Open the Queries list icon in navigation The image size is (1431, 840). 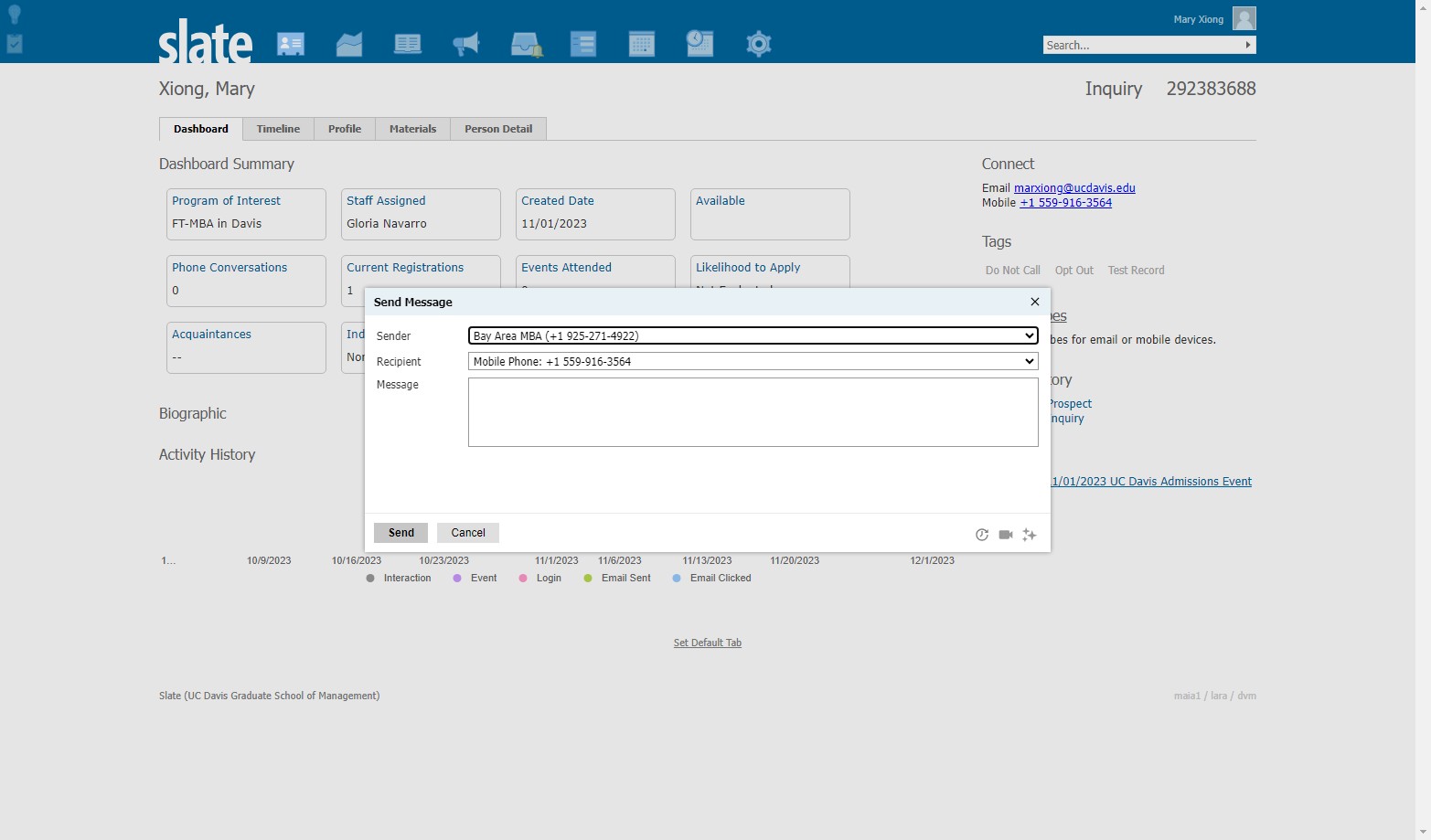click(583, 44)
